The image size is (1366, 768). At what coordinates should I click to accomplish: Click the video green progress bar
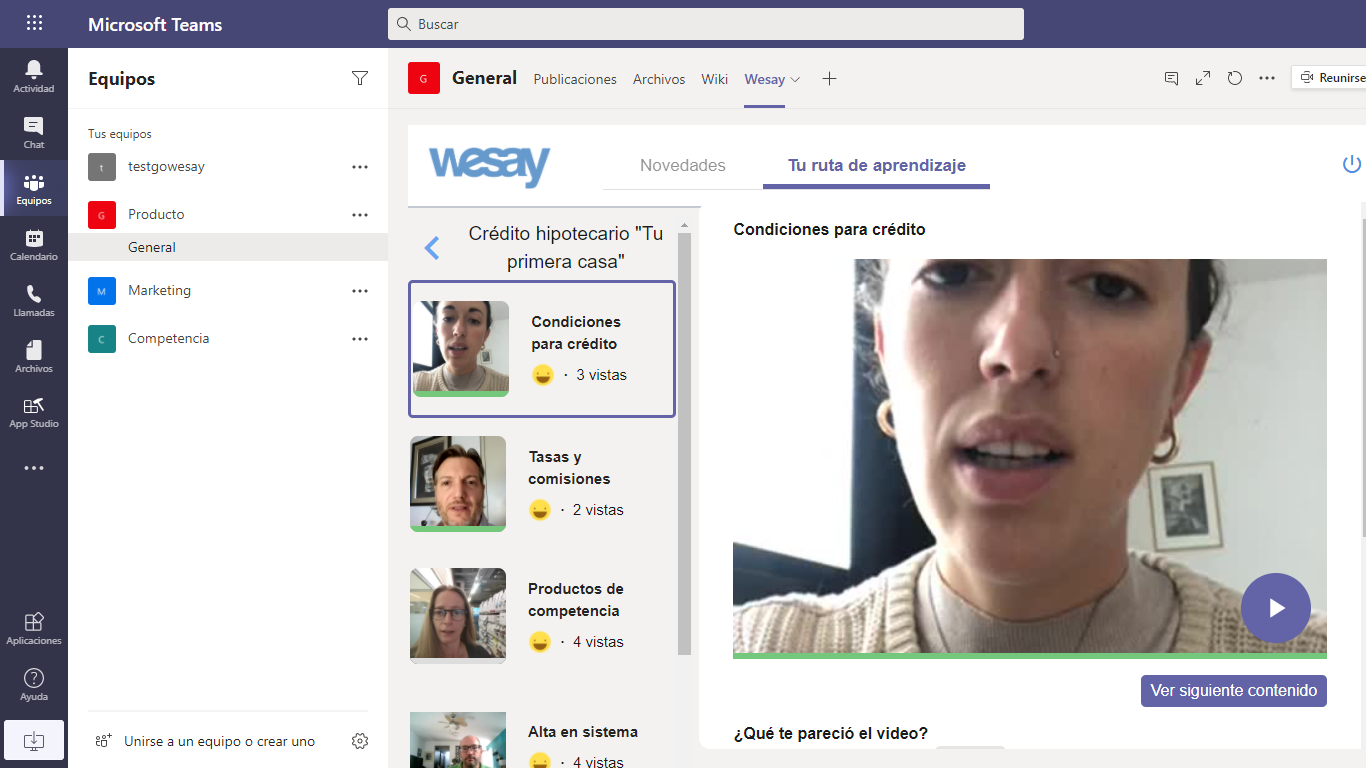click(x=1030, y=656)
